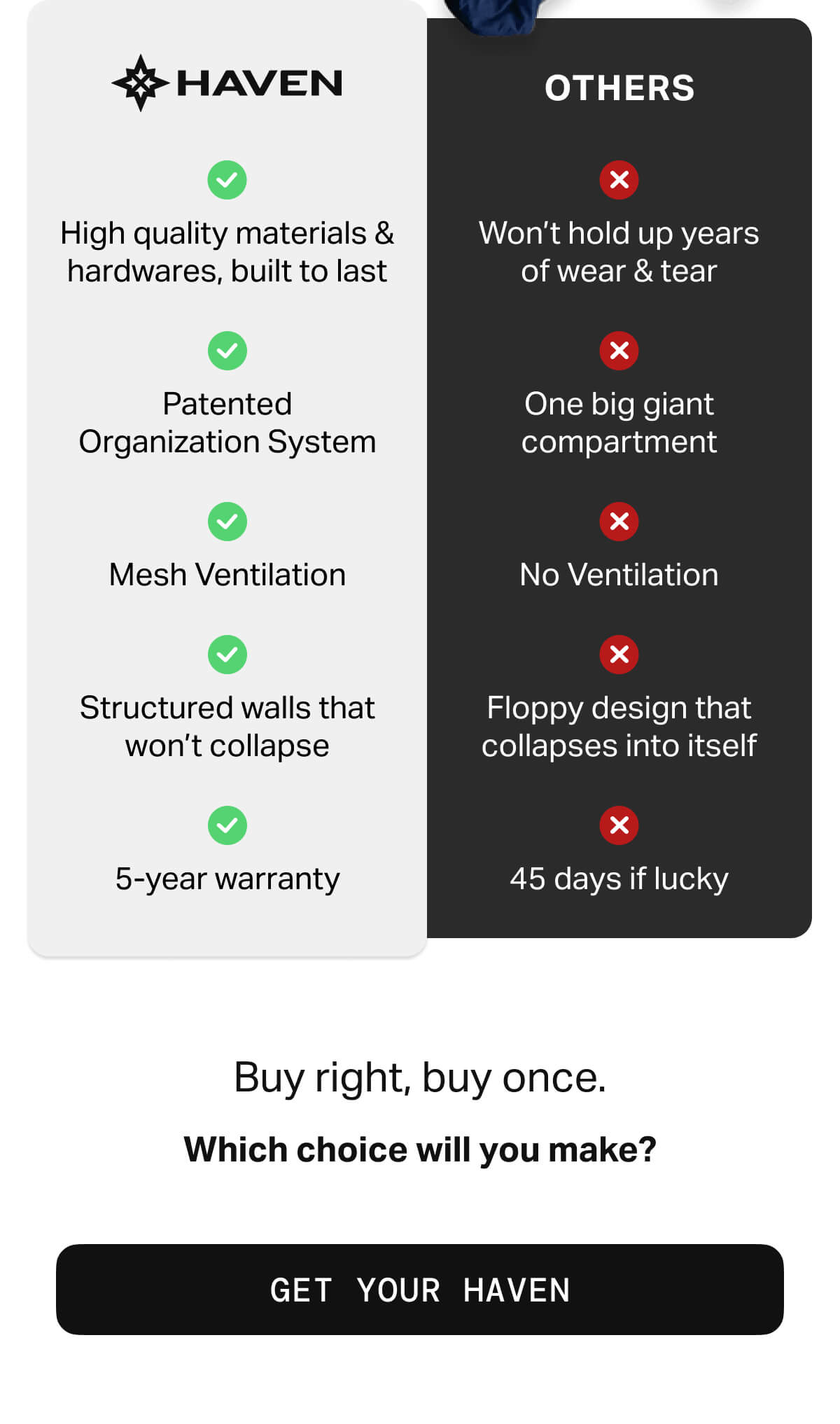Viewport: 840px width, 1424px height.
Task: Click Which choice will you make text
Action: (x=420, y=1150)
